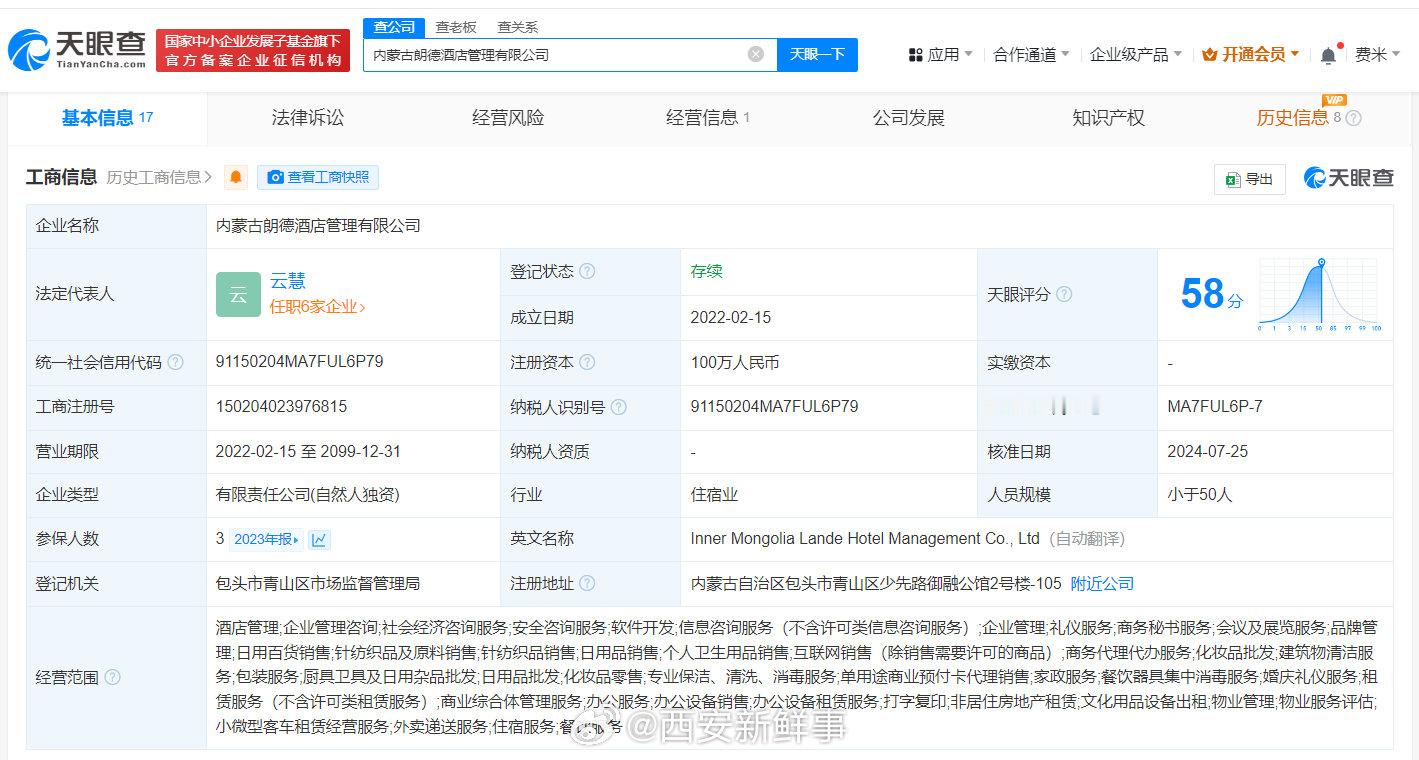Click the help icon next to 经营范围
The image size is (1419, 760).
click(112, 677)
